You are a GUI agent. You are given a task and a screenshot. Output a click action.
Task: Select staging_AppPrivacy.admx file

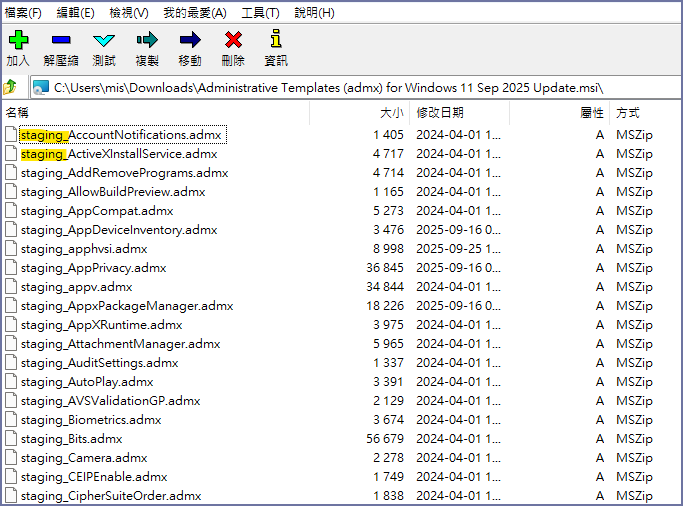click(x=93, y=268)
